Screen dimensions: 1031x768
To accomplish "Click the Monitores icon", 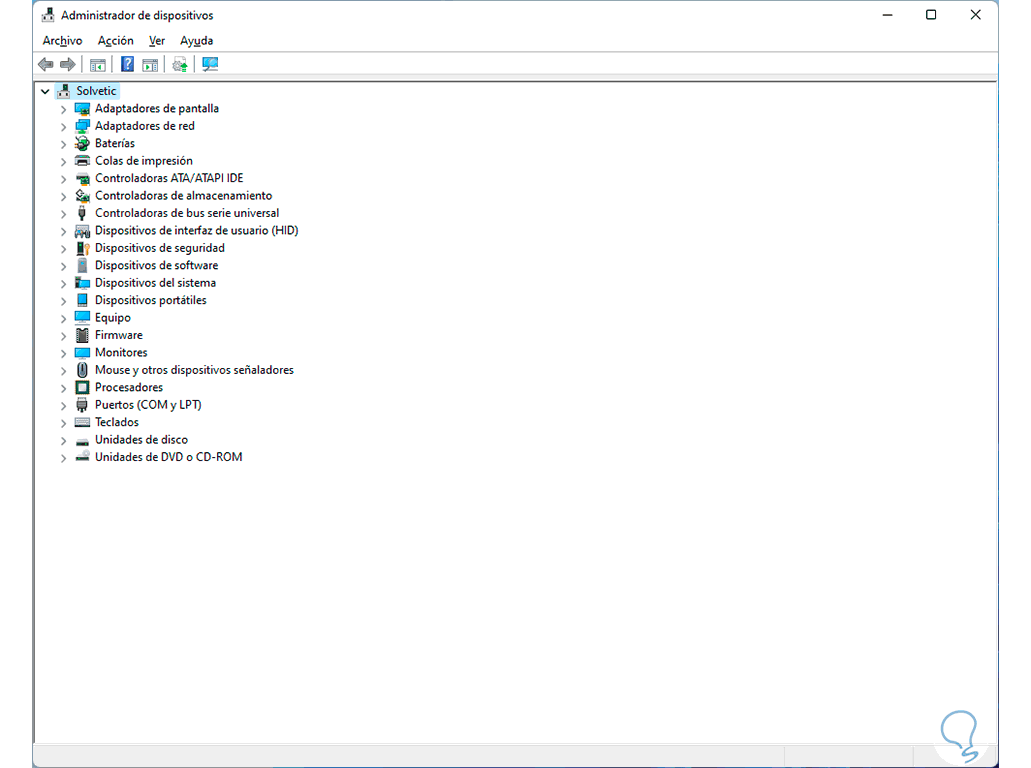I will click(x=82, y=352).
